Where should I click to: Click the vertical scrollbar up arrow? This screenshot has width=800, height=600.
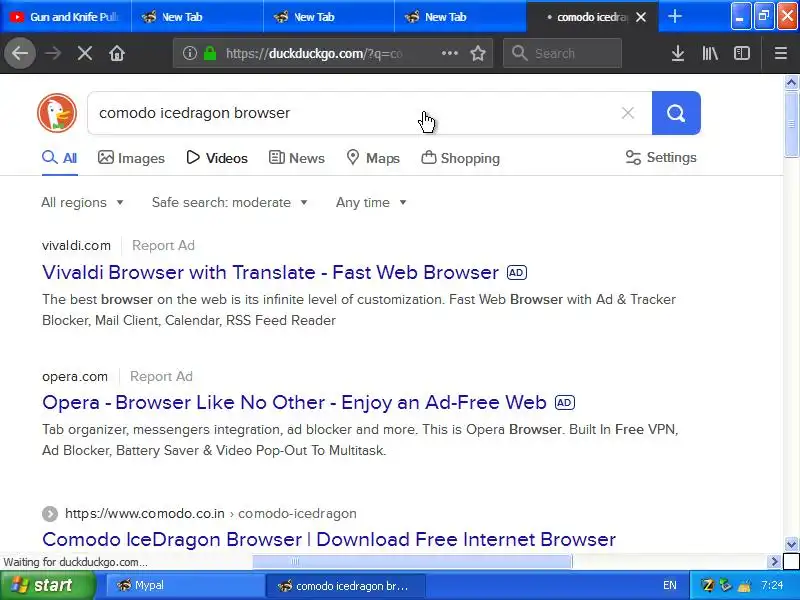click(791, 82)
